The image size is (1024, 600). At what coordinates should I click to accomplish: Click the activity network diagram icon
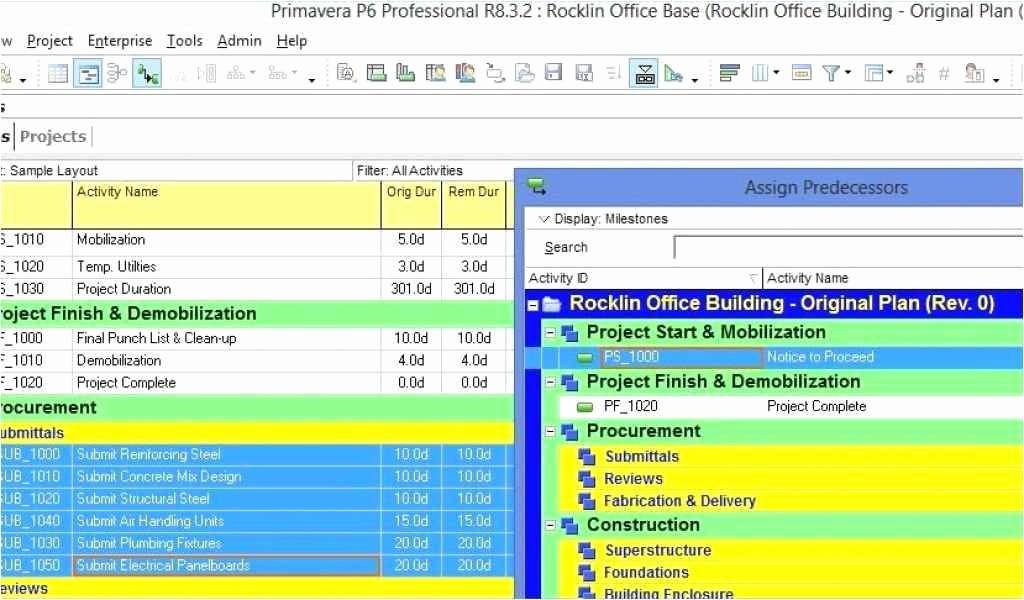(x=117, y=73)
